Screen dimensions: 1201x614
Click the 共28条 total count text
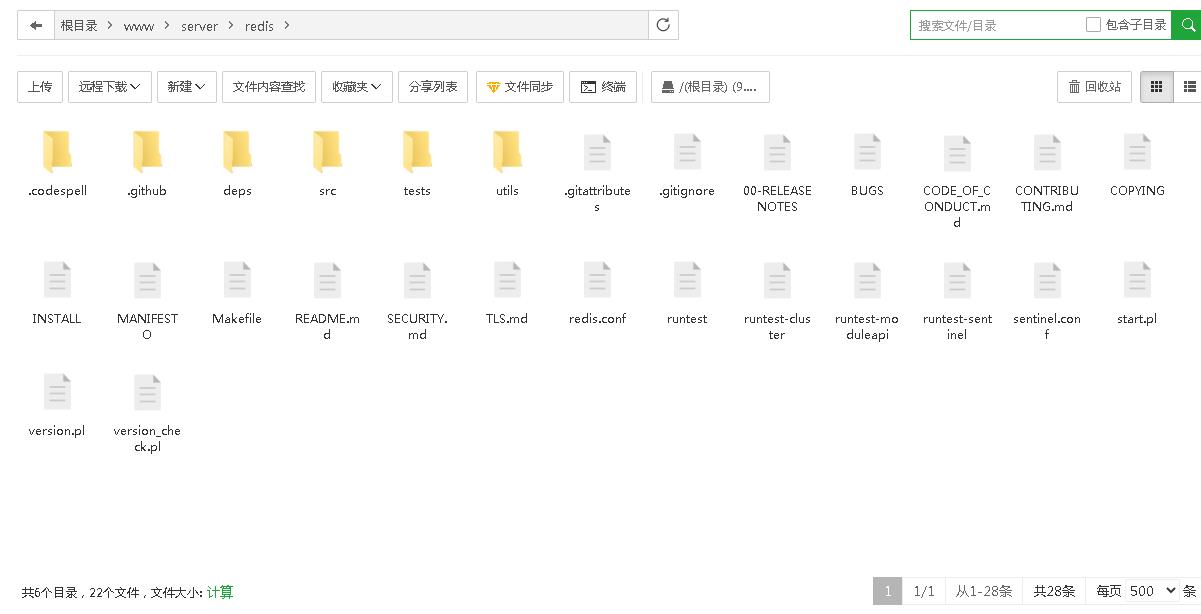1054,591
